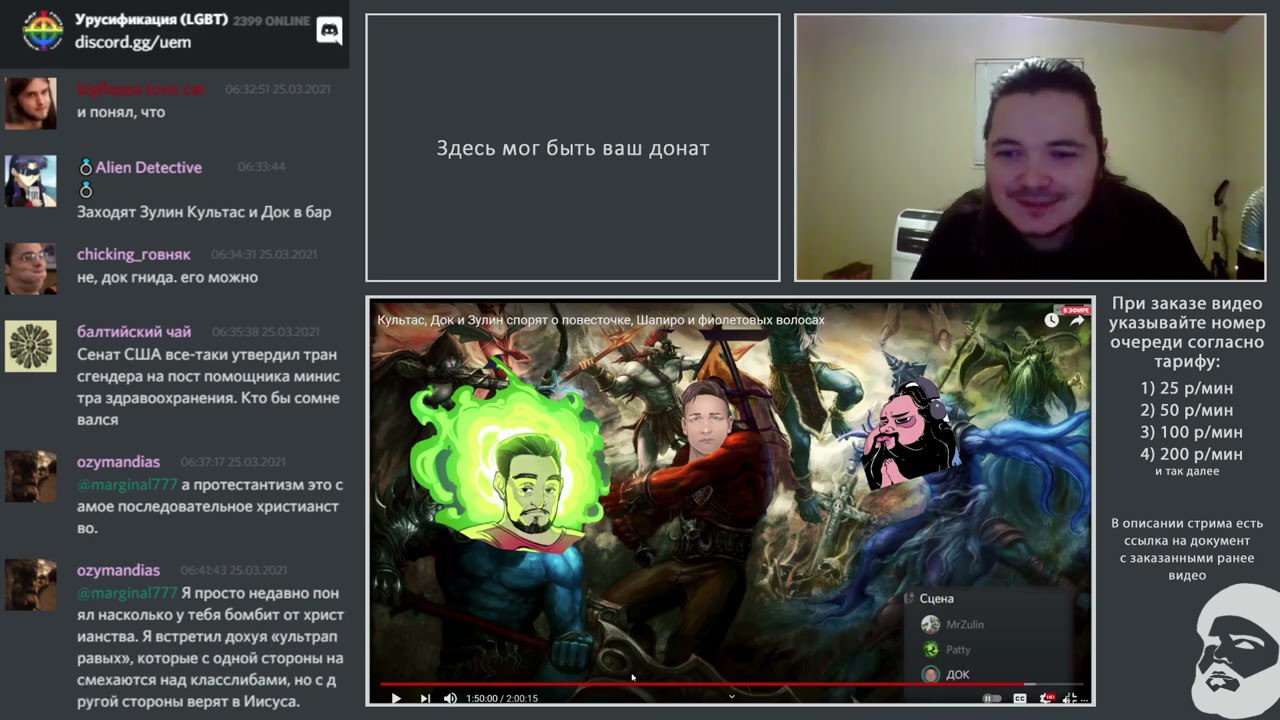This screenshot has height=720, width=1280.
Task: Open балтийский чай flower avatar
Action: point(30,346)
